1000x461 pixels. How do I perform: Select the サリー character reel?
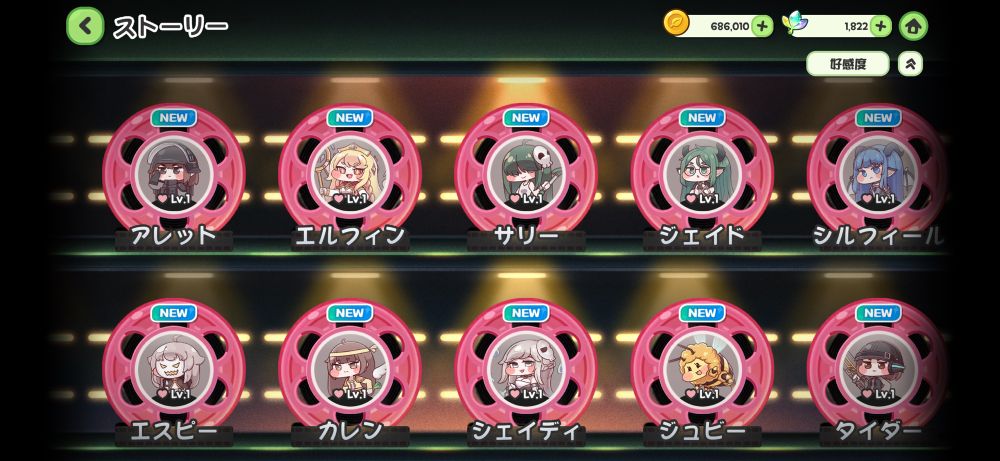click(526, 173)
